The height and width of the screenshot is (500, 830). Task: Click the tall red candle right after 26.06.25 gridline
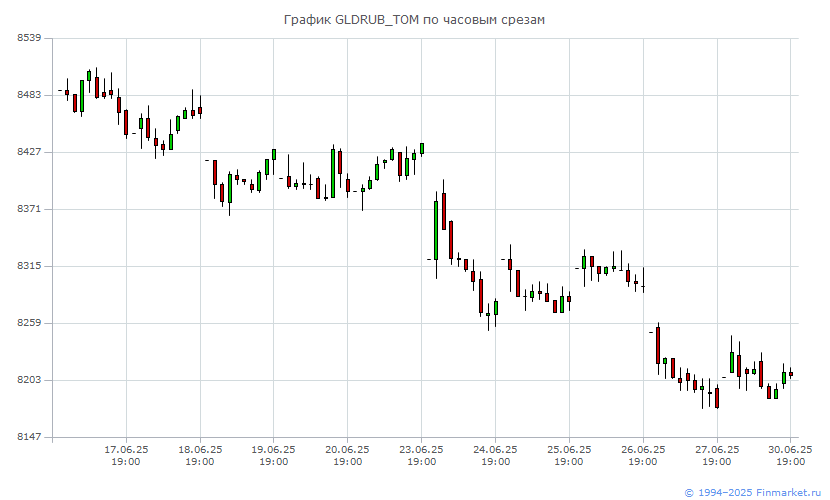[658, 345]
